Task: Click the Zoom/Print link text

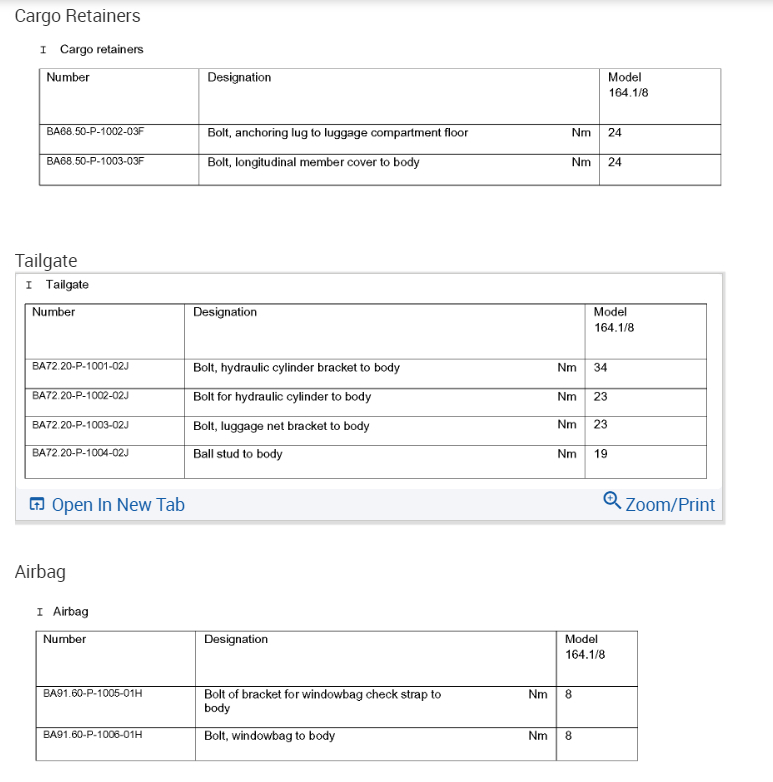Action: (x=670, y=505)
